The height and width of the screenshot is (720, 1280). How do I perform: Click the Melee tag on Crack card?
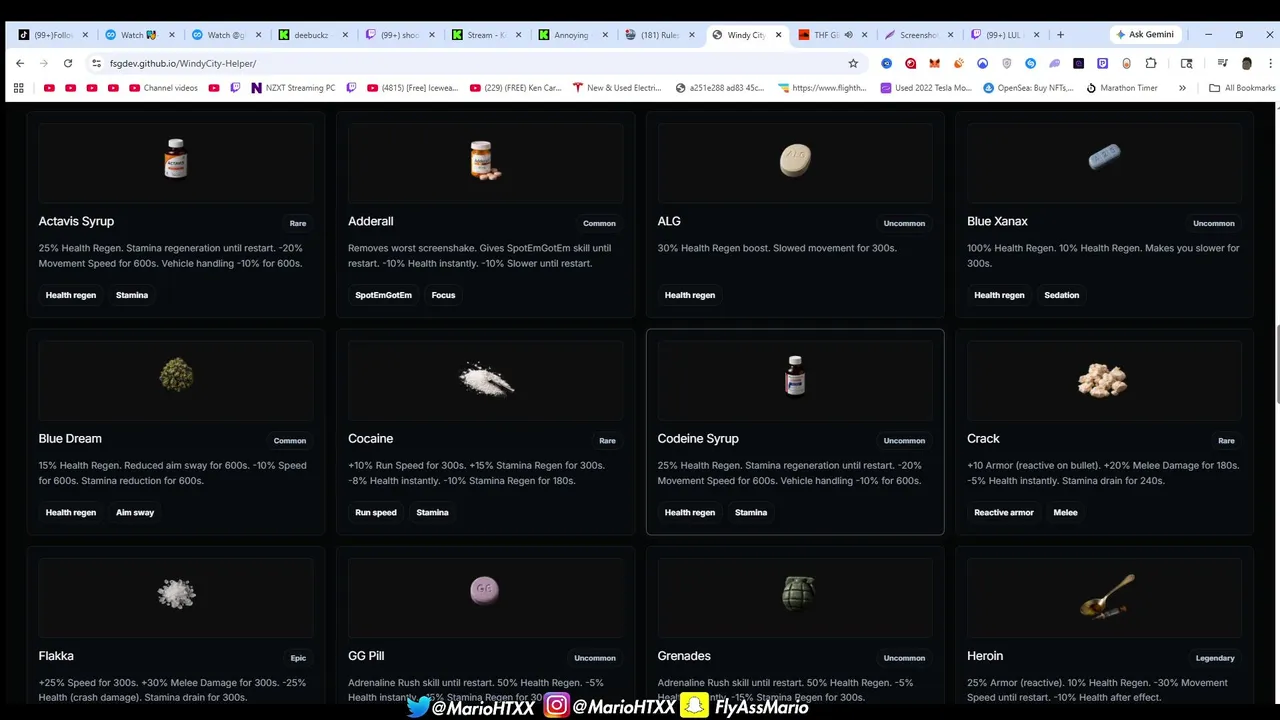click(x=1065, y=512)
